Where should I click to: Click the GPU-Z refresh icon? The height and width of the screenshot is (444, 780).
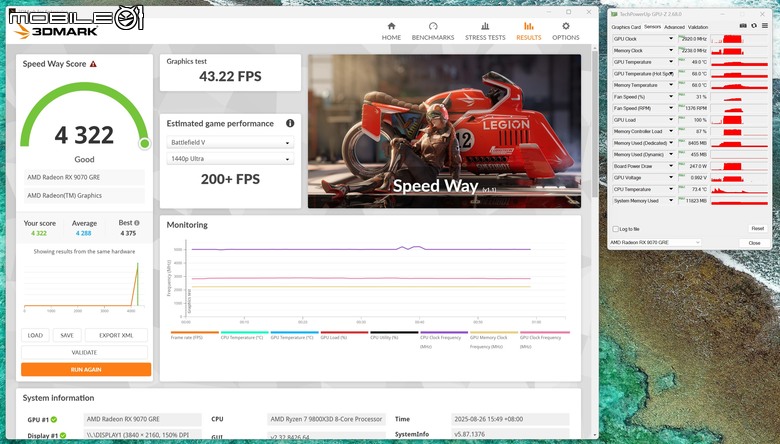[x=754, y=26]
